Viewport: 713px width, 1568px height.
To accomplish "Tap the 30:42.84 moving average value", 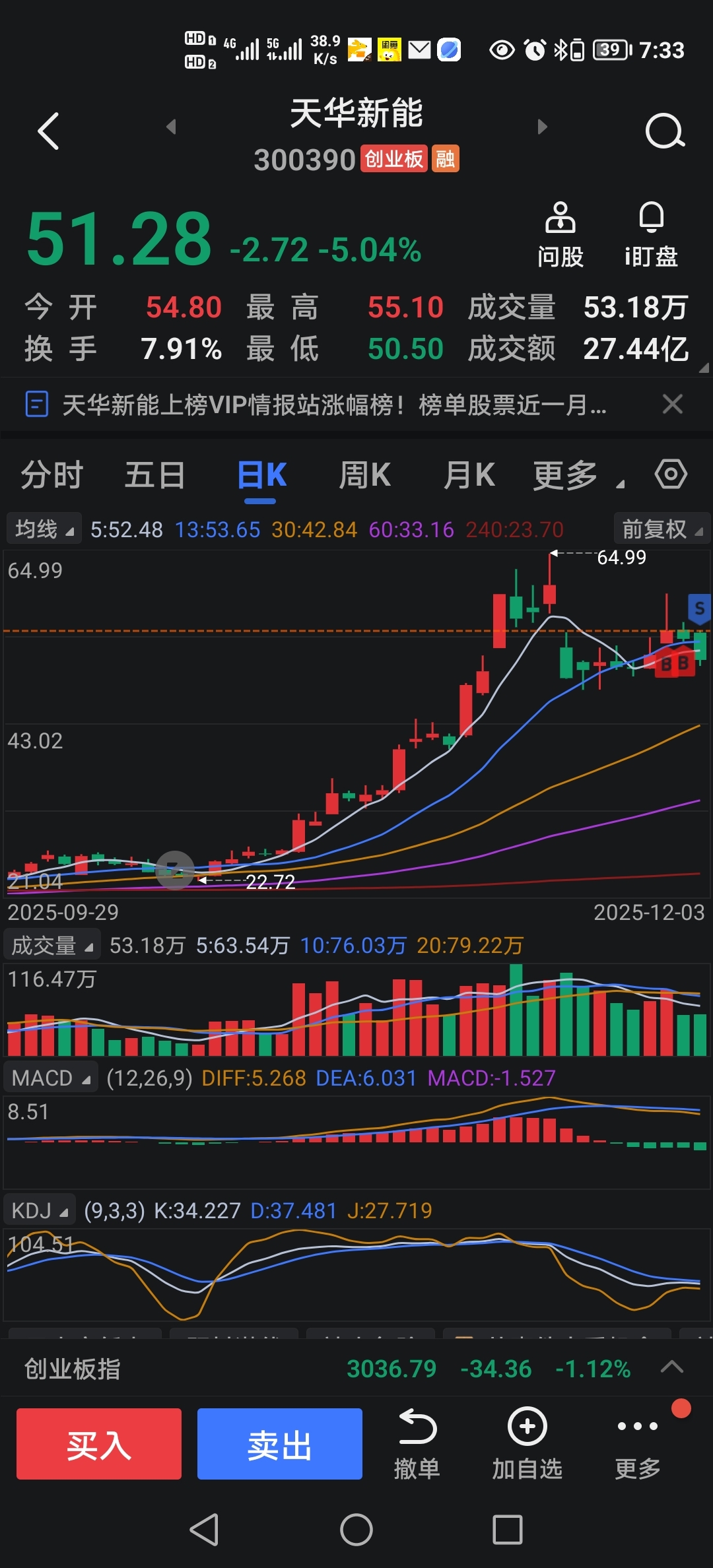I will click(314, 529).
